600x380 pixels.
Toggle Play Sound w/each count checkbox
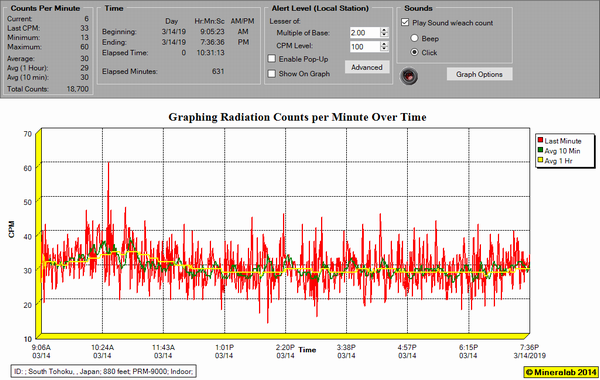(x=405, y=23)
